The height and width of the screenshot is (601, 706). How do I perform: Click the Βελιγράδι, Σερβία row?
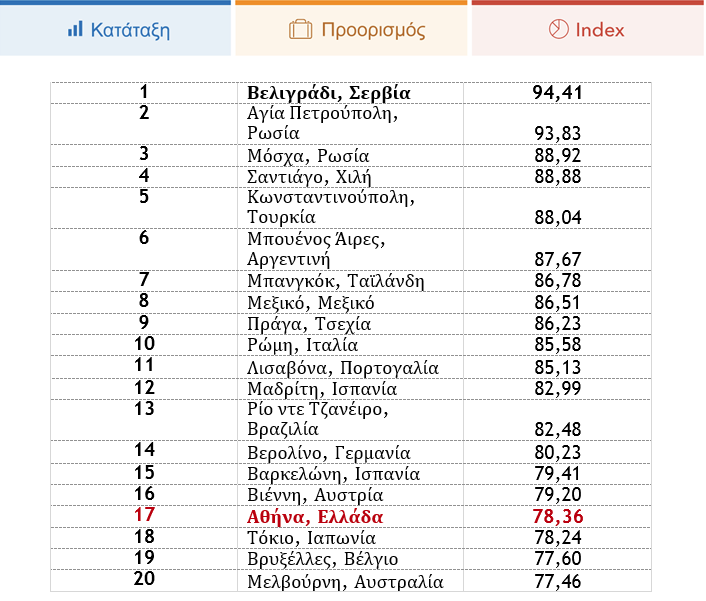(351, 93)
